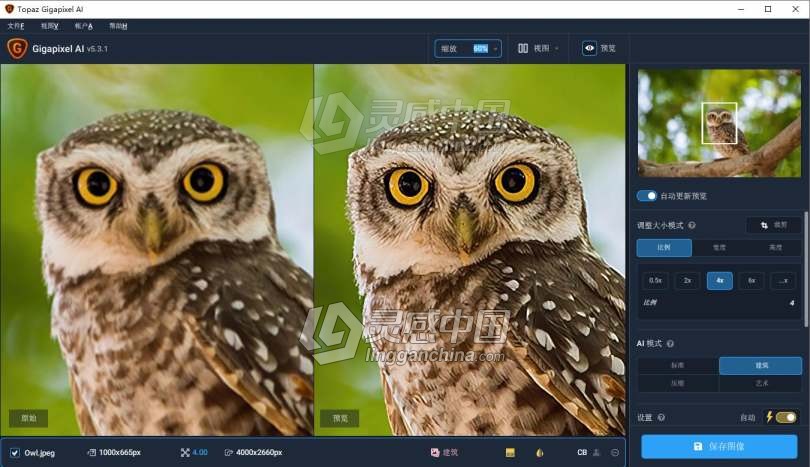Screen dimensions: 810x467
Task: Open the 文件 (File) menu
Action: pos(16,26)
